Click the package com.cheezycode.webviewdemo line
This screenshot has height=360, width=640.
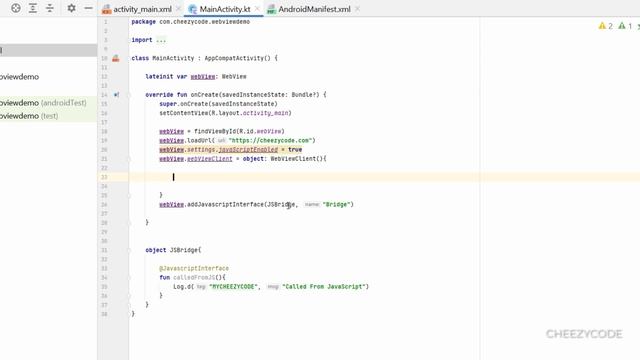click(191, 22)
